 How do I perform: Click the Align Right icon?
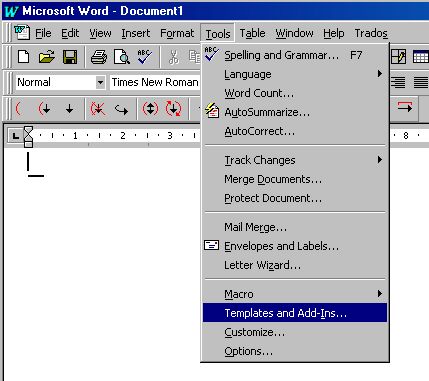point(398,82)
